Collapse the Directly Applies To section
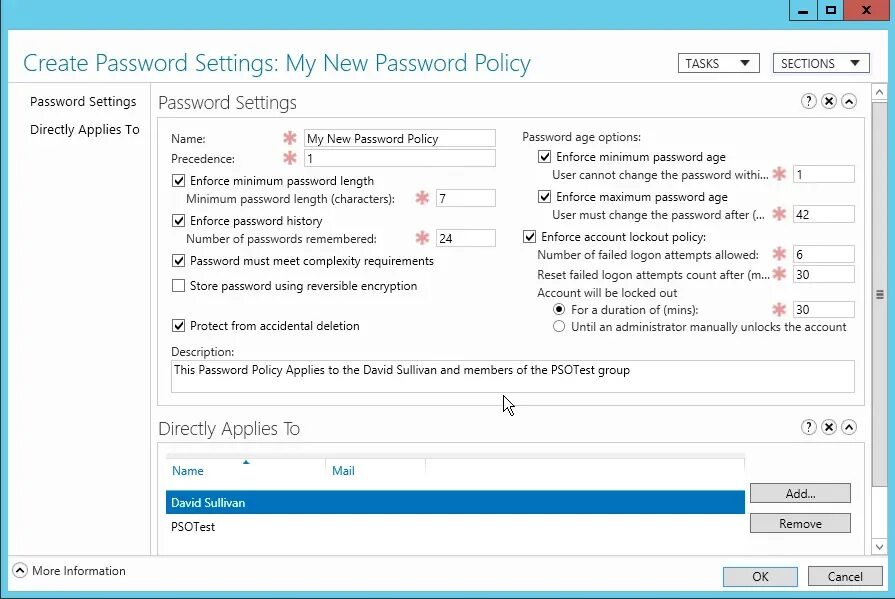The height and width of the screenshot is (599, 895). click(x=849, y=427)
